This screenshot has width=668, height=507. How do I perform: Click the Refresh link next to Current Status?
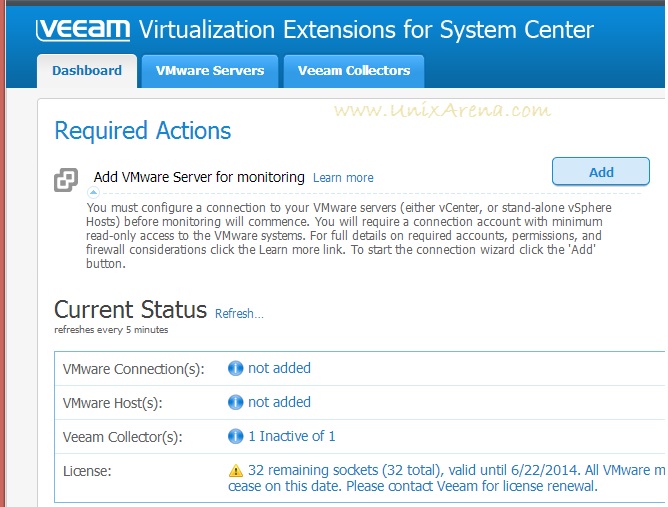tap(239, 314)
